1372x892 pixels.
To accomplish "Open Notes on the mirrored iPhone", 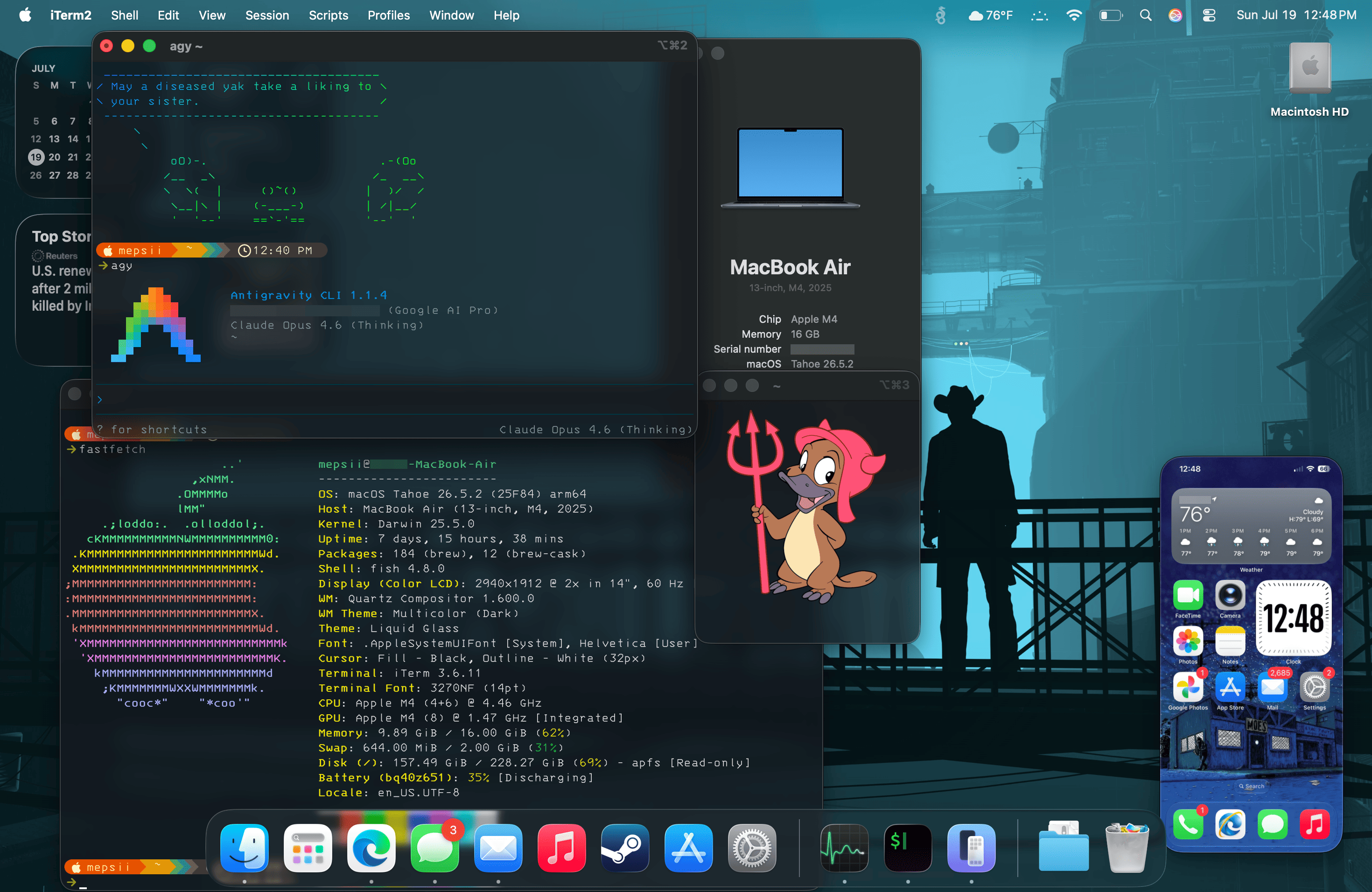I will tap(1230, 641).
